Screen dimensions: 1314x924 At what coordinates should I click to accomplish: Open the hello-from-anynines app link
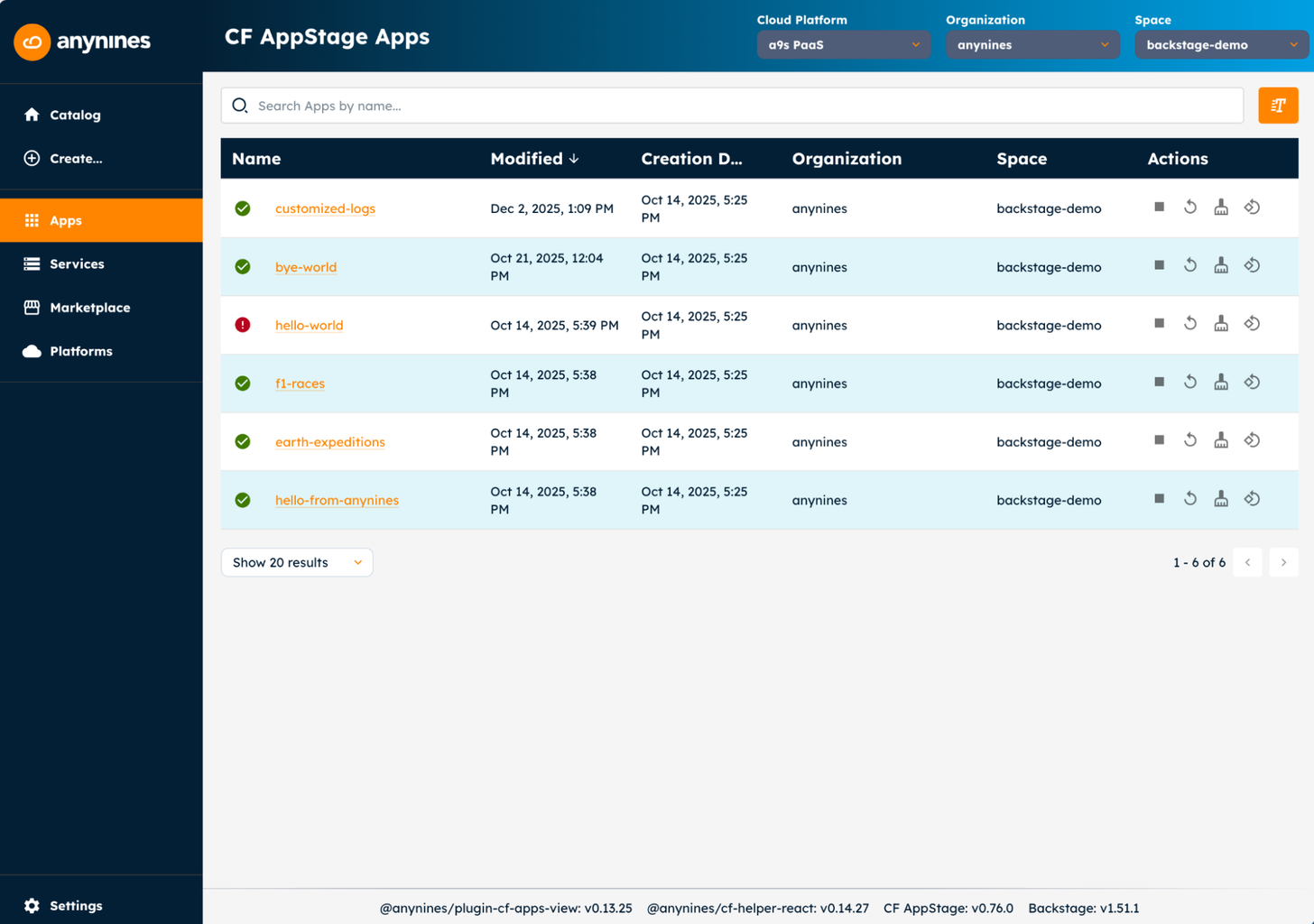click(337, 500)
